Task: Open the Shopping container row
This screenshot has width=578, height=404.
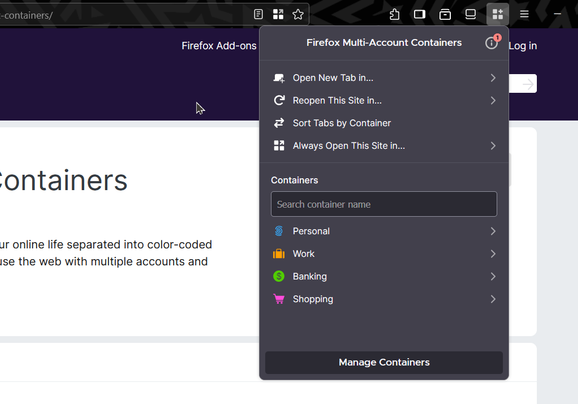Action: [384, 299]
